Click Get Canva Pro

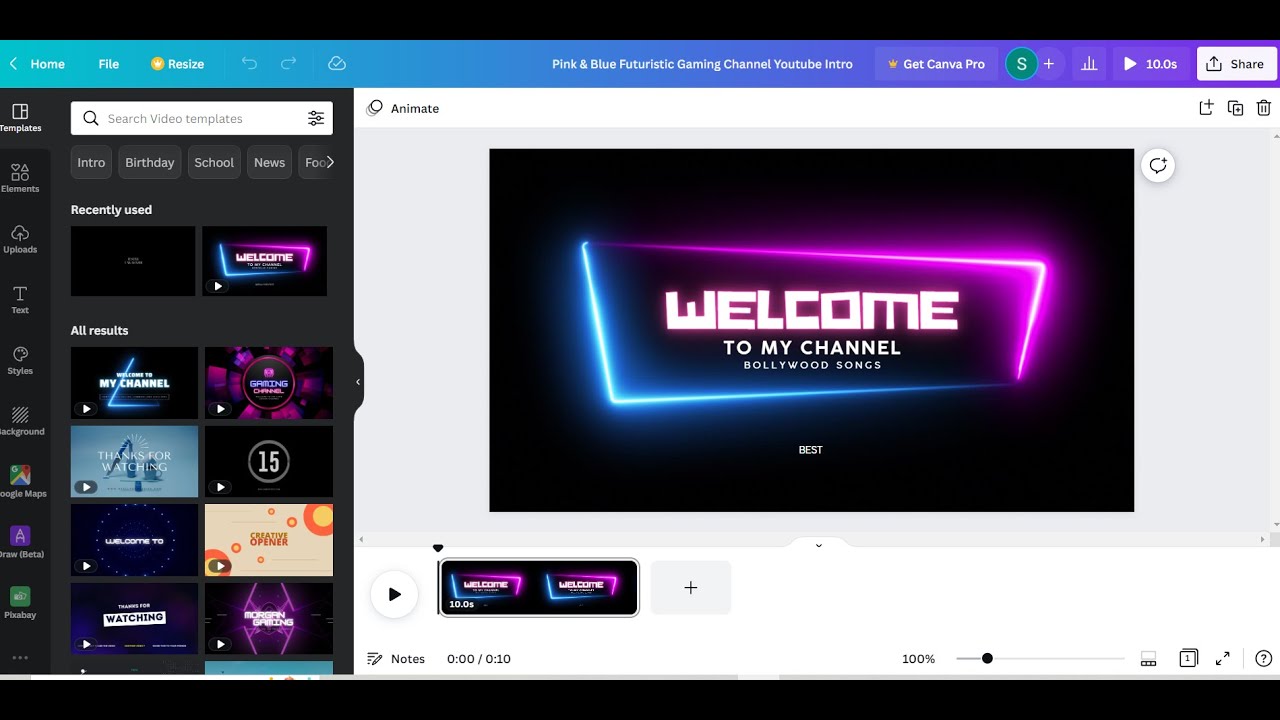(936, 64)
